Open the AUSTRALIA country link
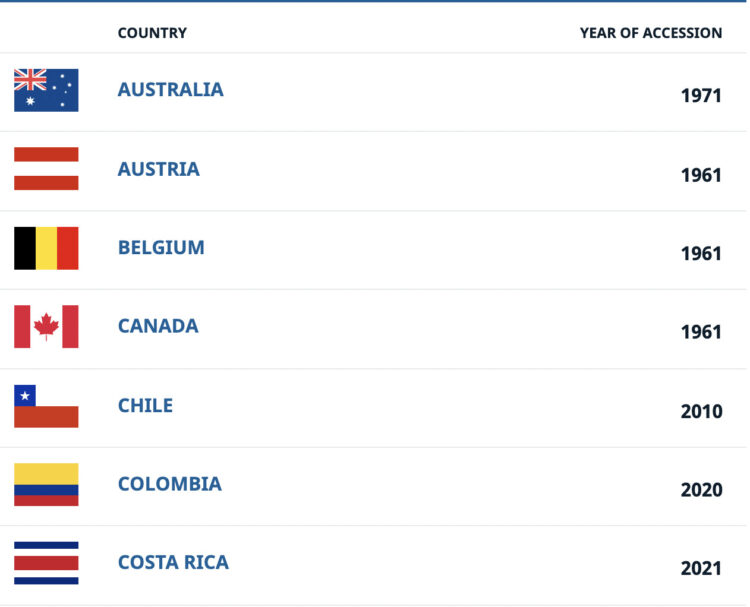Image resolution: width=750 pixels, height=607 pixels. point(170,89)
